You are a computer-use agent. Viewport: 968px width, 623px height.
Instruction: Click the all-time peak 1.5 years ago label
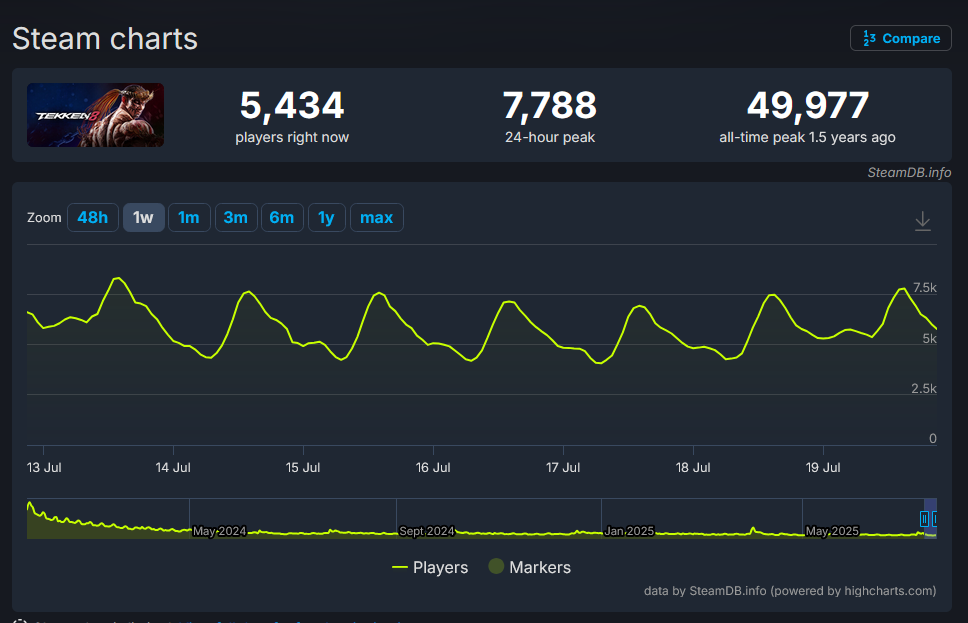coord(807,137)
